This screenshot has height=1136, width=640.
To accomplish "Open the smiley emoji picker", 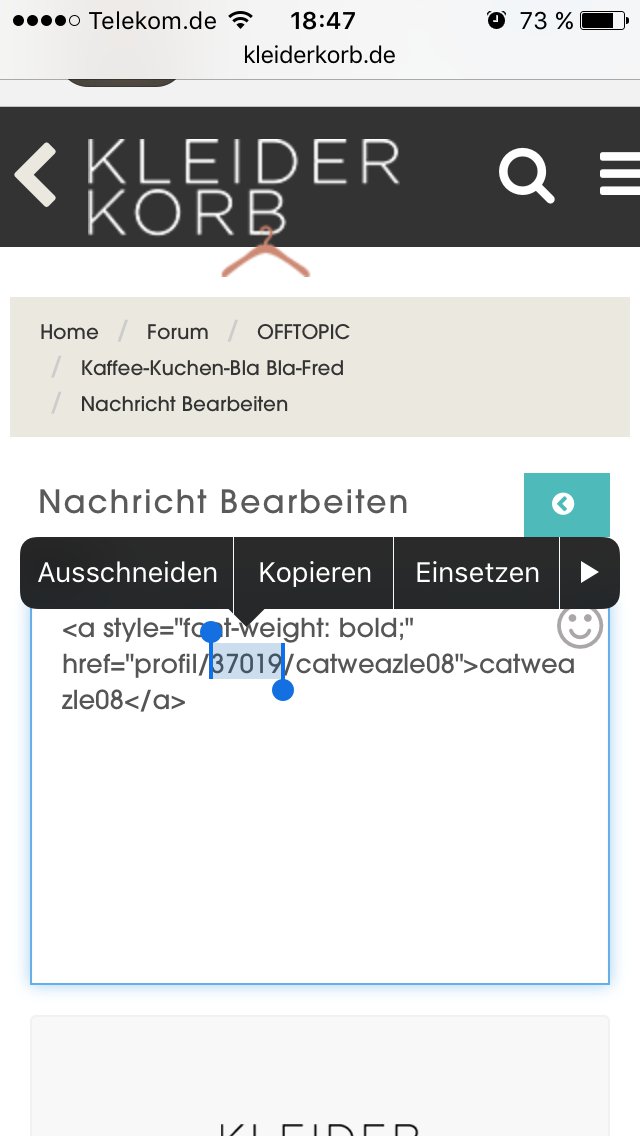I will [x=579, y=627].
